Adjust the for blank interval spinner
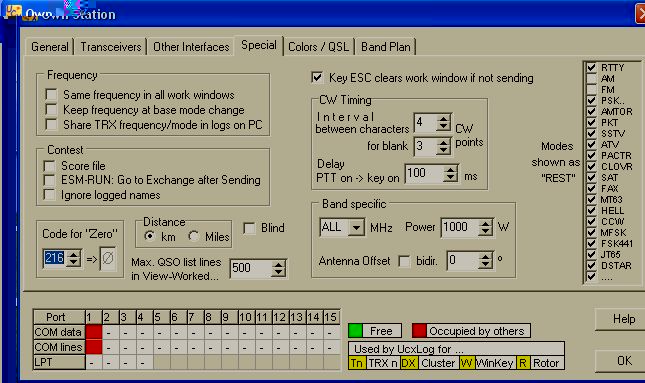Screen dimensions: 645x383 (443, 146)
